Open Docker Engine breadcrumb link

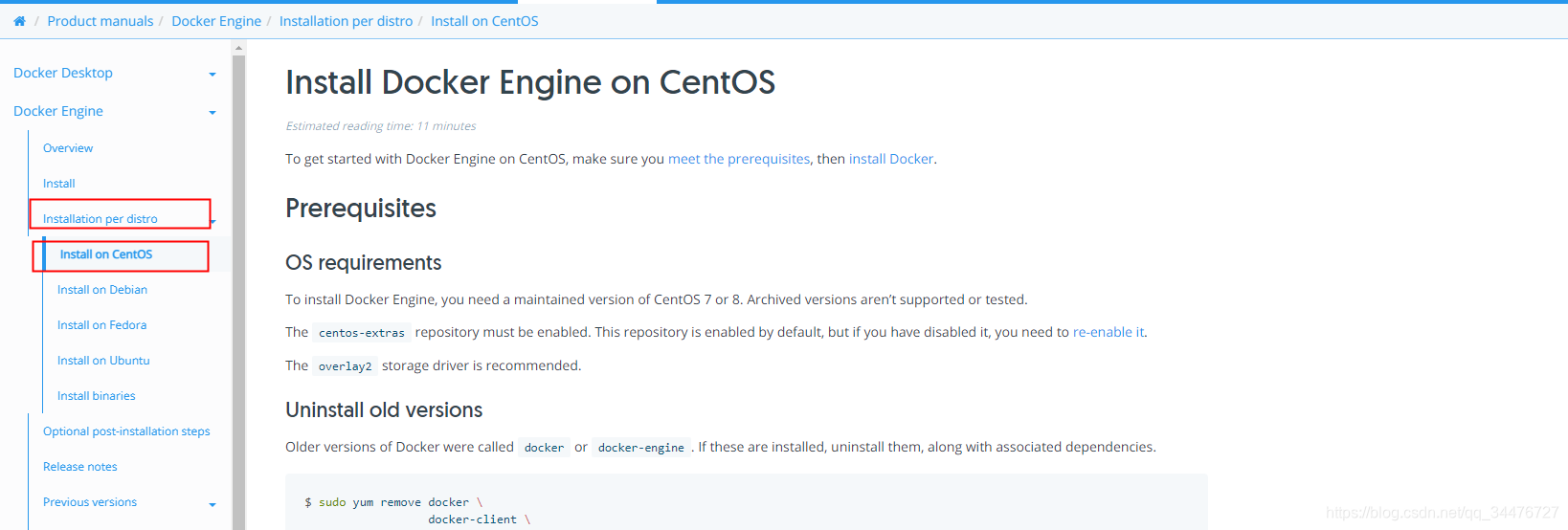click(216, 21)
